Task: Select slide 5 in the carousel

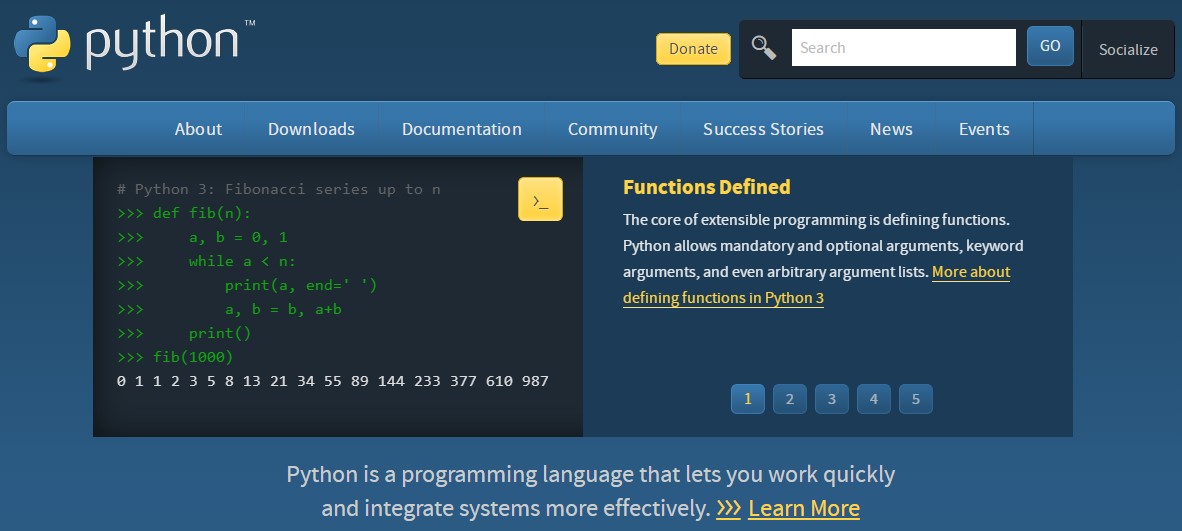Action: (916, 399)
